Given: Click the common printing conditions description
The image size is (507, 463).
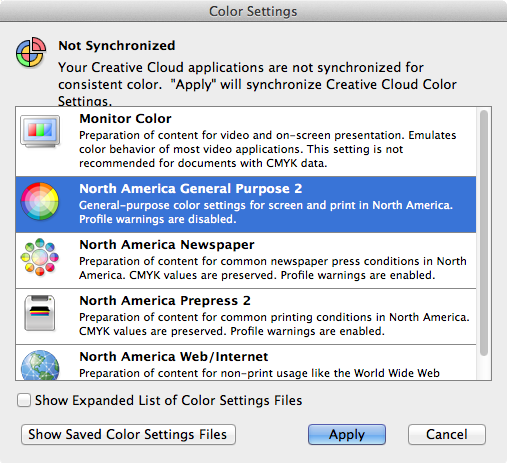Looking at the screenshot, I should pos(274,324).
